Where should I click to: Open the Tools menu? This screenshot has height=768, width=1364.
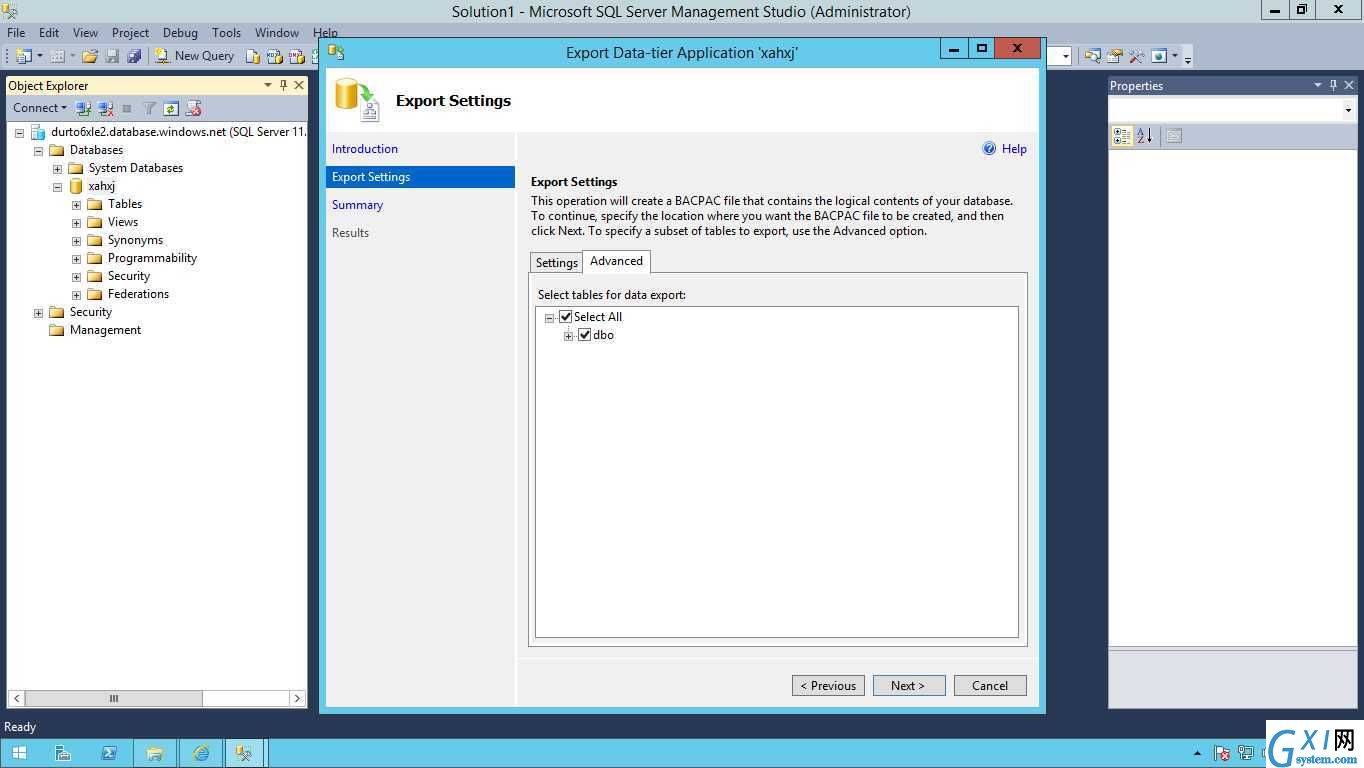coord(226,33)
